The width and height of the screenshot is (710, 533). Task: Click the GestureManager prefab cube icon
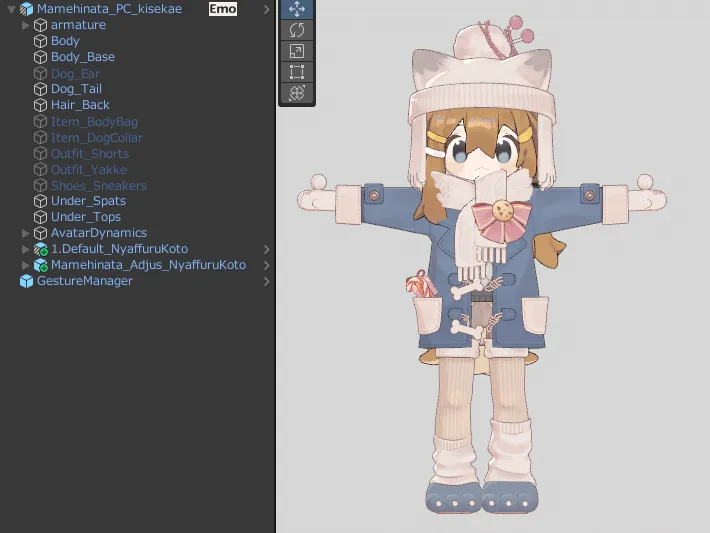coord(26,281)
